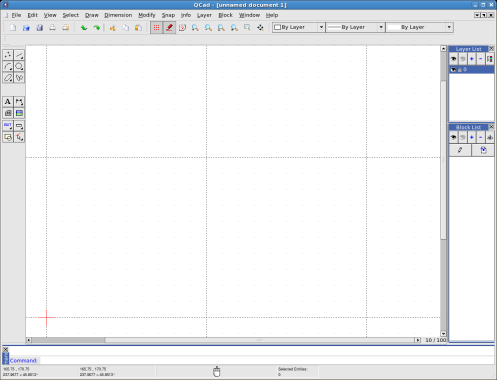The image size is (497, 380).
Task: Toggle visibility eye of layer 0
Action: (453, 70)
